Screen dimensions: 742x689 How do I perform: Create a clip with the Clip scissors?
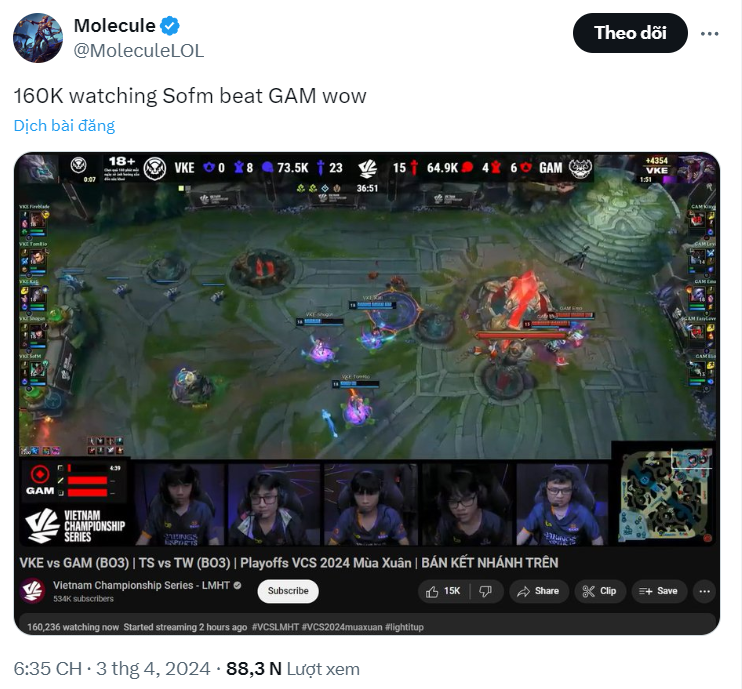(x=600, y=591)
